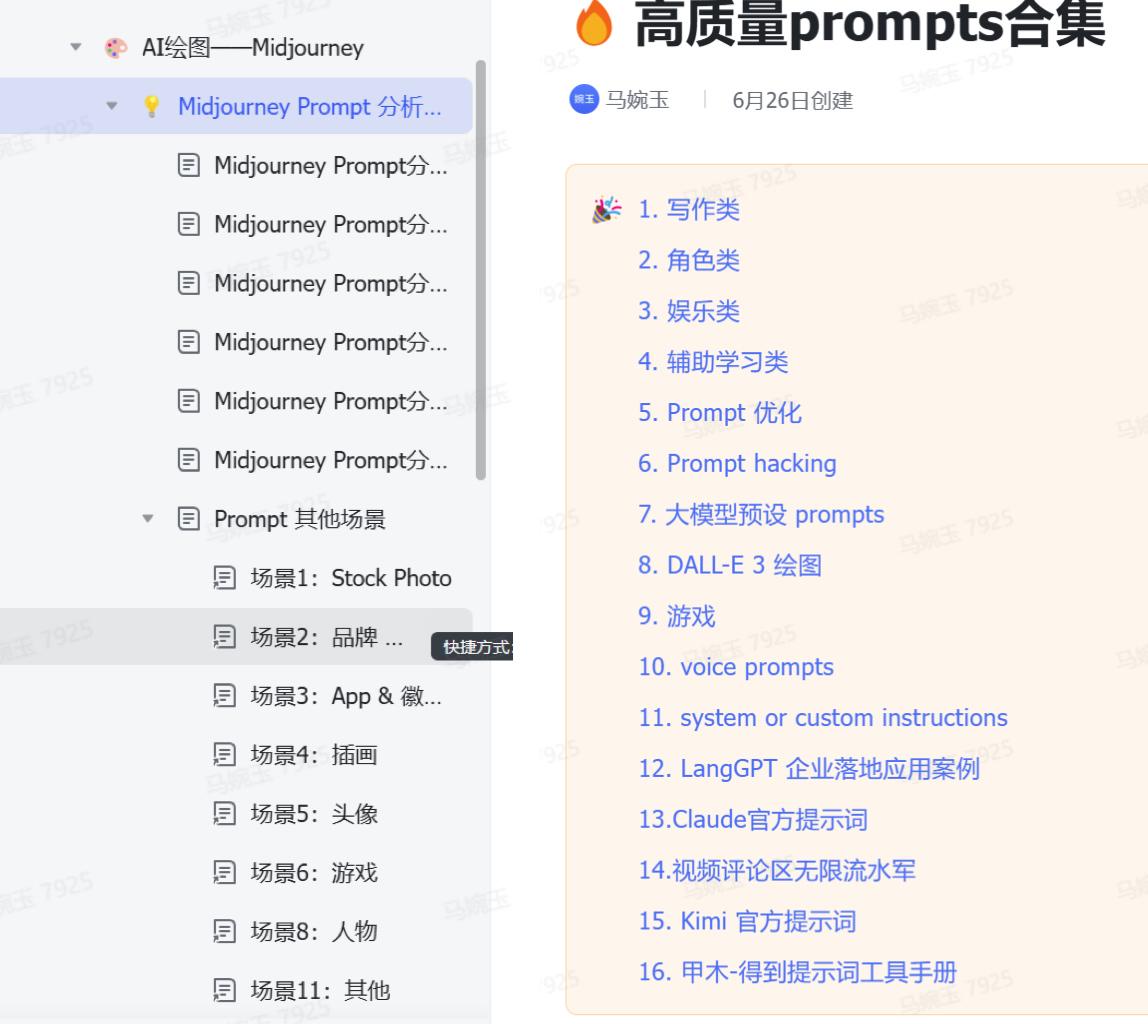Open 场景3: App & 徽... page
Screen dimensions: 1148x1024
coord(346,696)
